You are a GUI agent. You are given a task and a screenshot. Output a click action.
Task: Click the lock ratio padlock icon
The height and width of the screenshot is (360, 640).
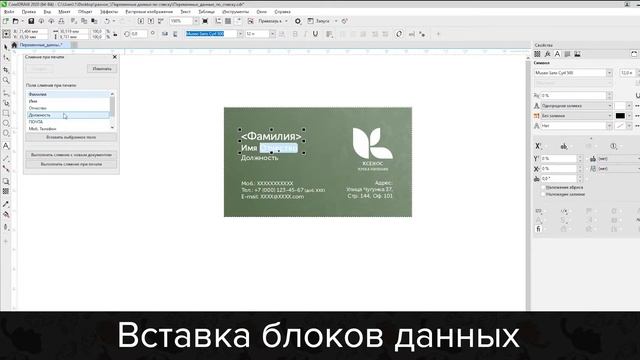[x=115, y=34]
